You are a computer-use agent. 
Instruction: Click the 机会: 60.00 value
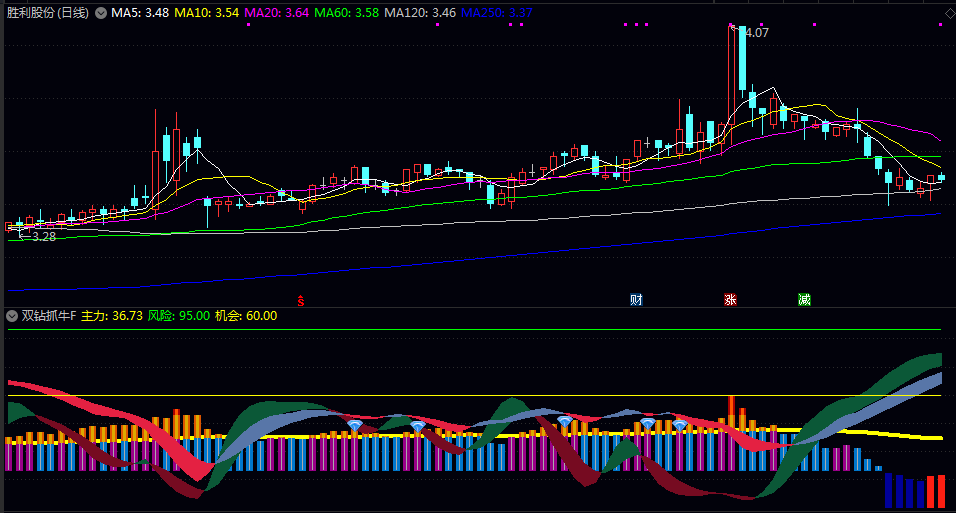pyautogui.click(x=246, y=316)
